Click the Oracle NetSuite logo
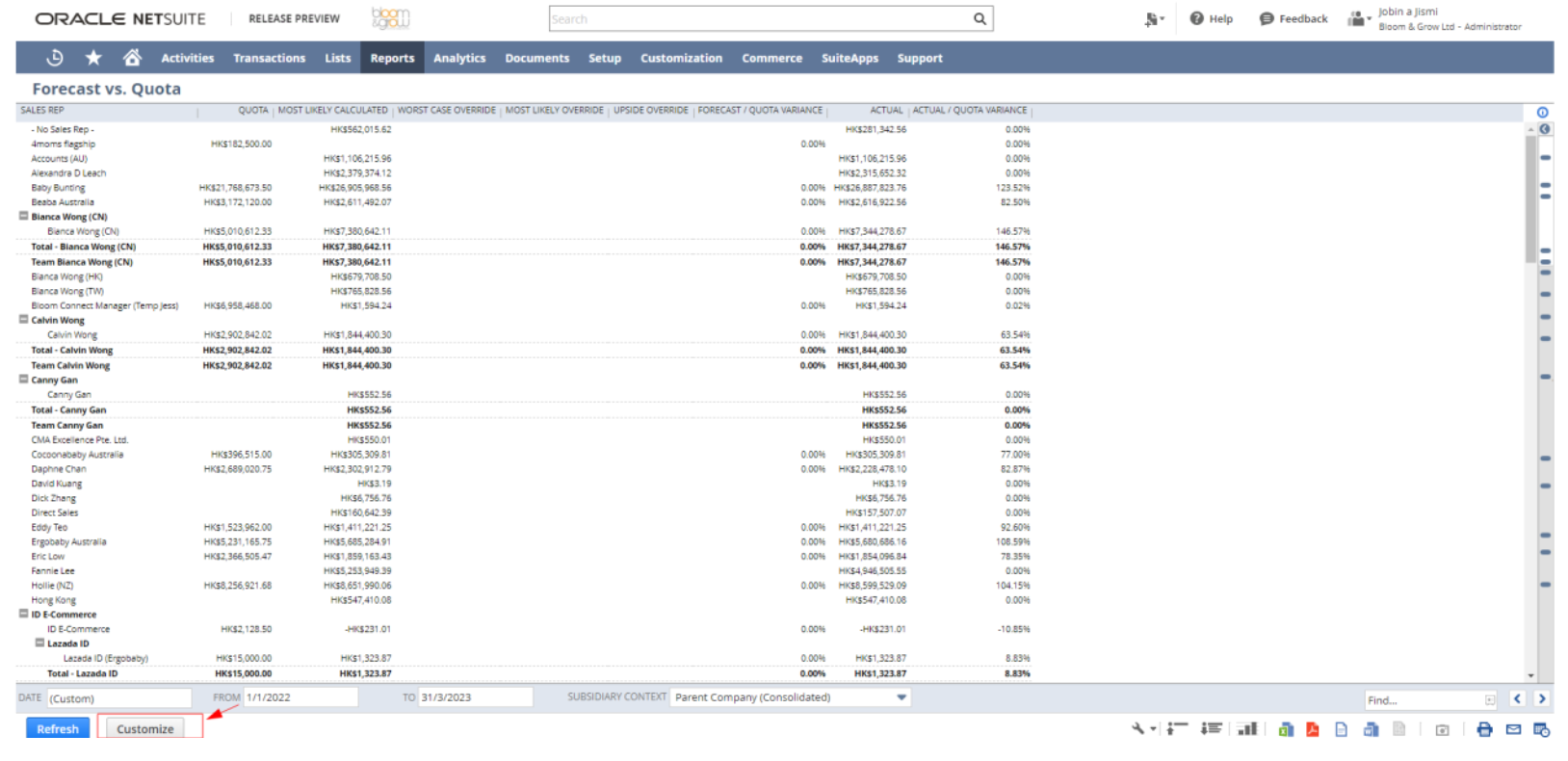Image resolution: width=1568 pixels, height=761 pixels. (x=120, y=18)
